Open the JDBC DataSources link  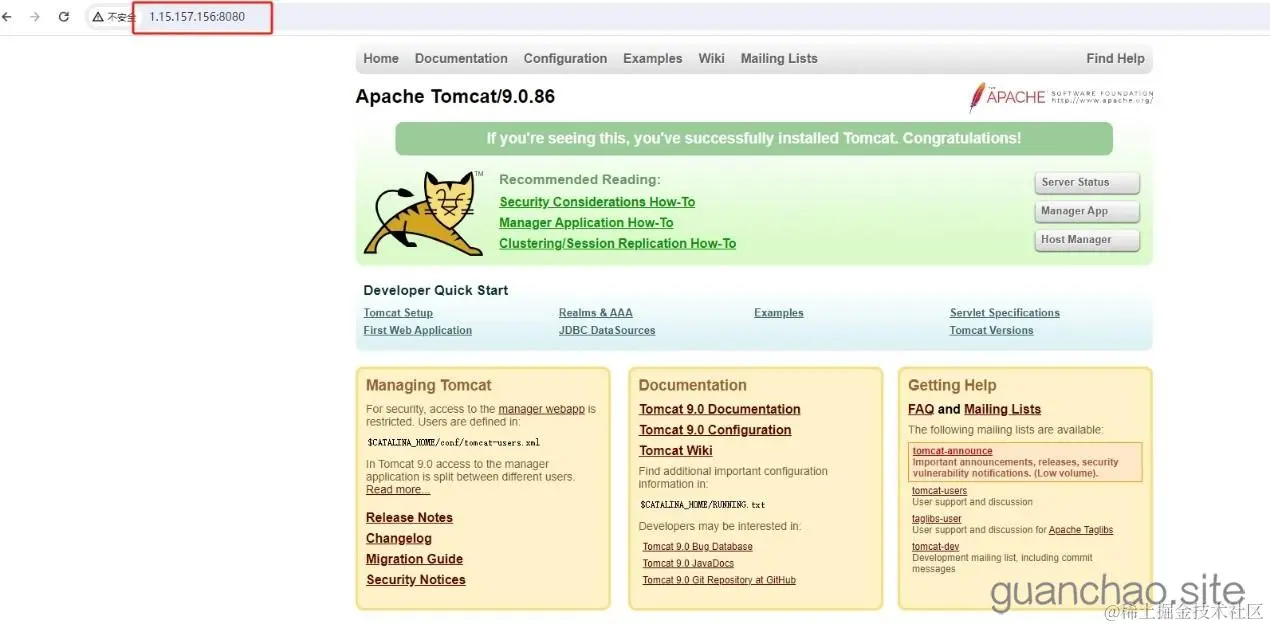point(607,331)
